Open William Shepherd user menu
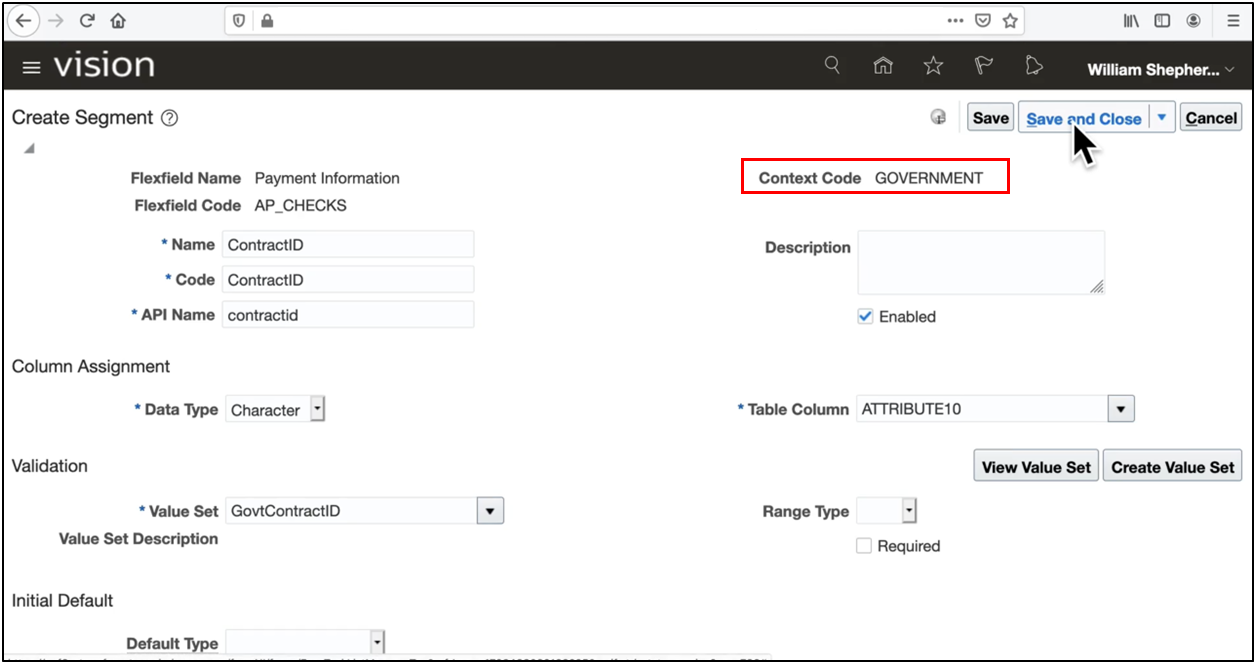 [x=1160, y=69]
